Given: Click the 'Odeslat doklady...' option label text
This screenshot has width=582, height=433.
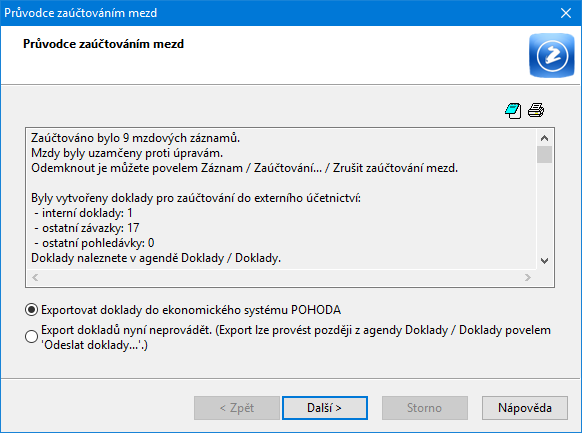Looking at the screenshot, I should (x=94, y=345).
